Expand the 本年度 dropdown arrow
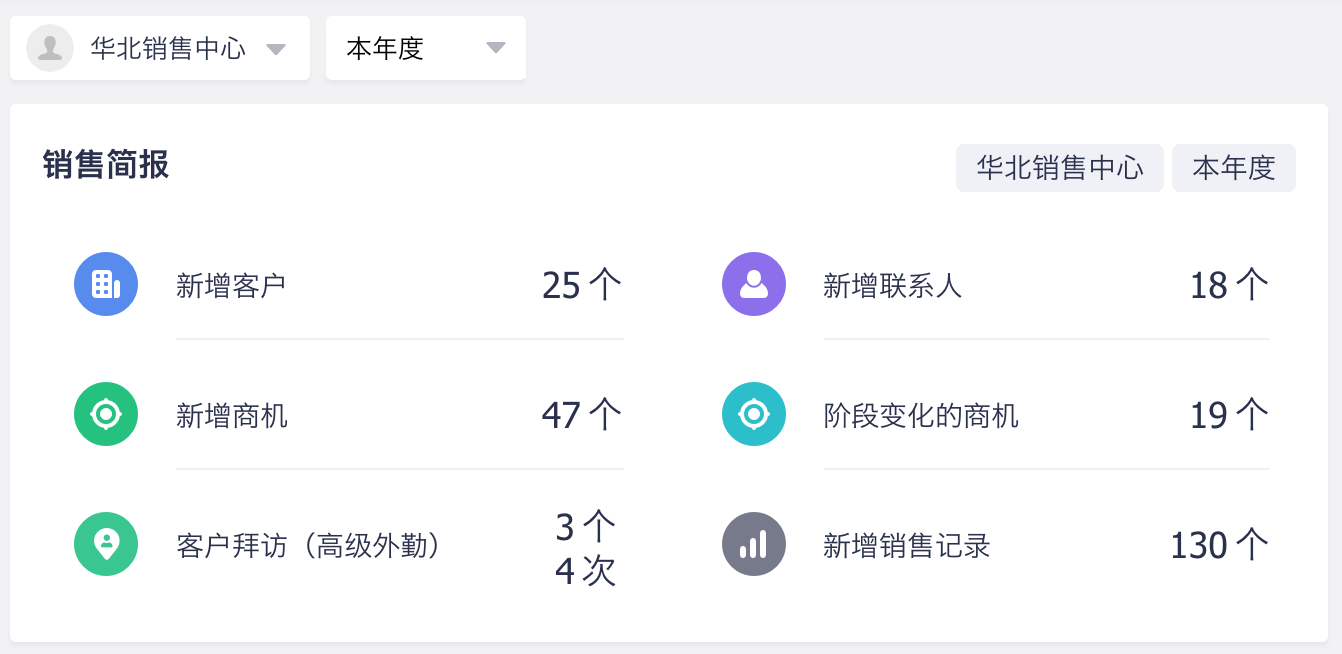Screen dimensions: 1342x654 pyautogui.click(x=495, y=49)
